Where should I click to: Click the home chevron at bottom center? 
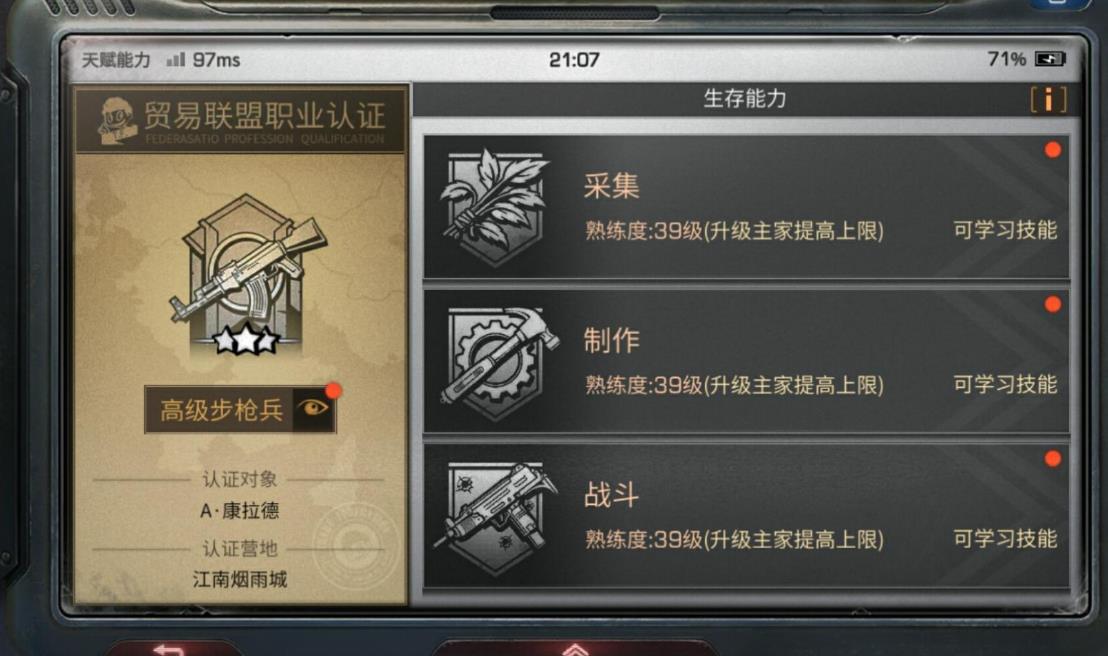575,649
